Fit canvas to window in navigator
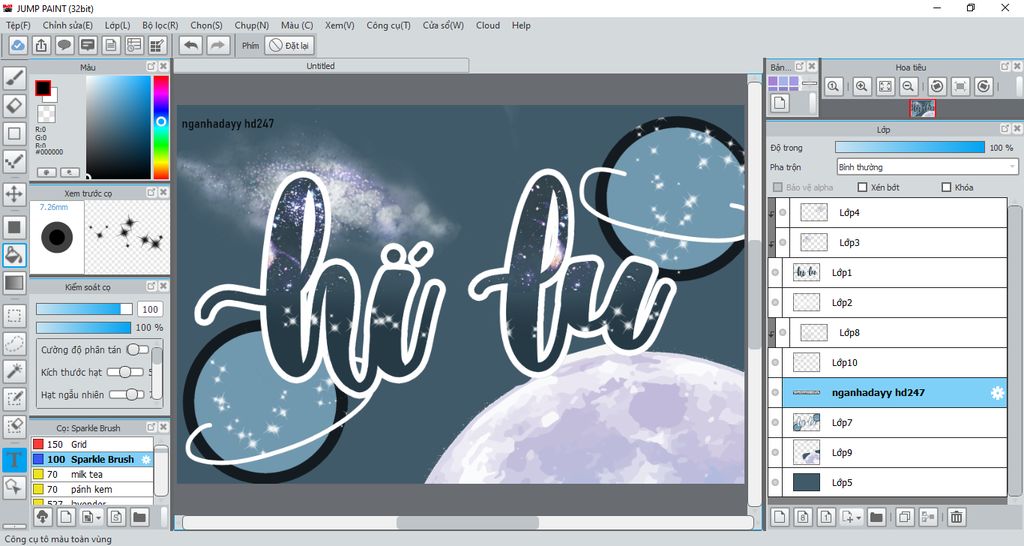 click(x=885, y=86)
